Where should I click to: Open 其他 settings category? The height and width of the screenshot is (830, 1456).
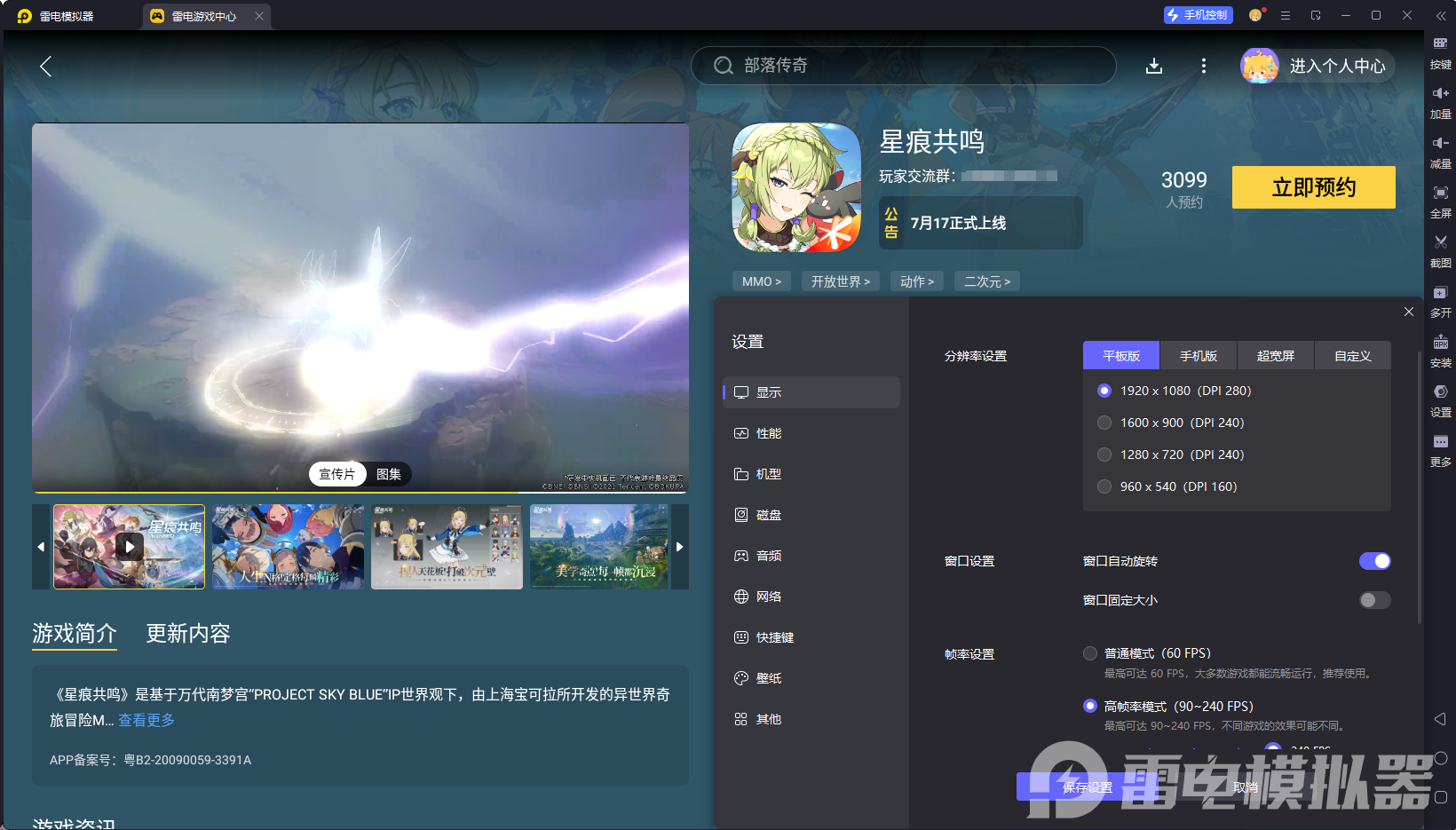(811, 719)
